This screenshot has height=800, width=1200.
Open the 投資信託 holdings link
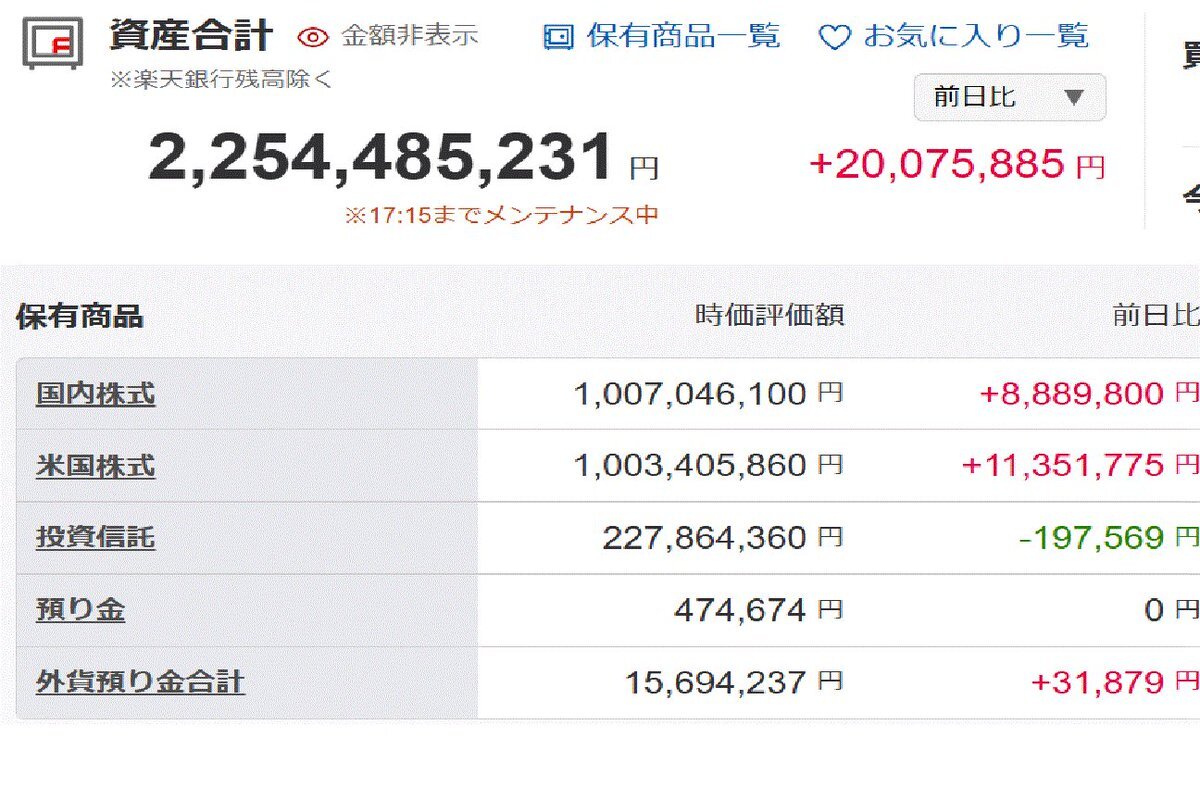[96, 538]
